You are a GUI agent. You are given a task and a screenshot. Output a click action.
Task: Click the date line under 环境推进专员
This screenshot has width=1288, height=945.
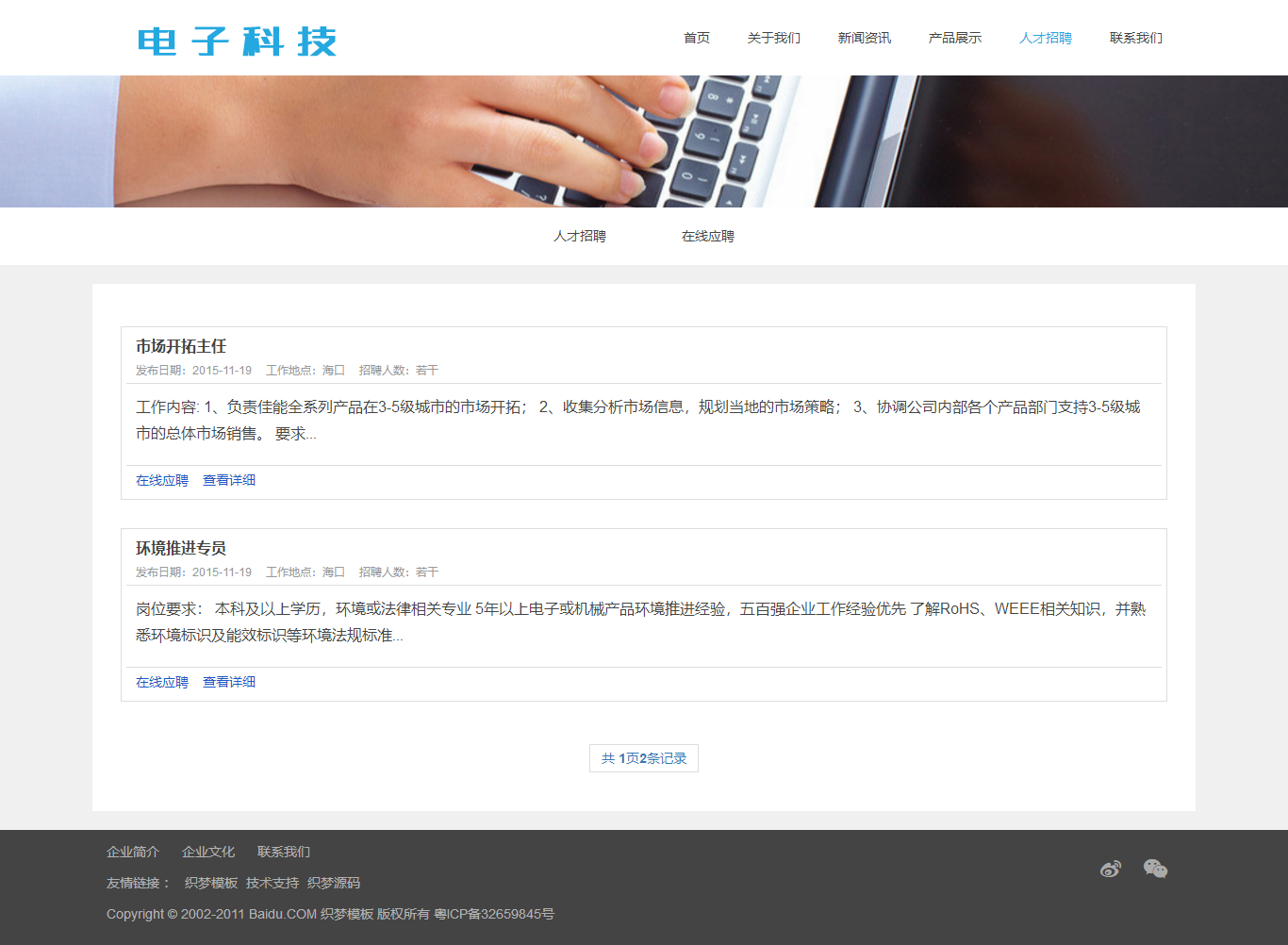287,572
